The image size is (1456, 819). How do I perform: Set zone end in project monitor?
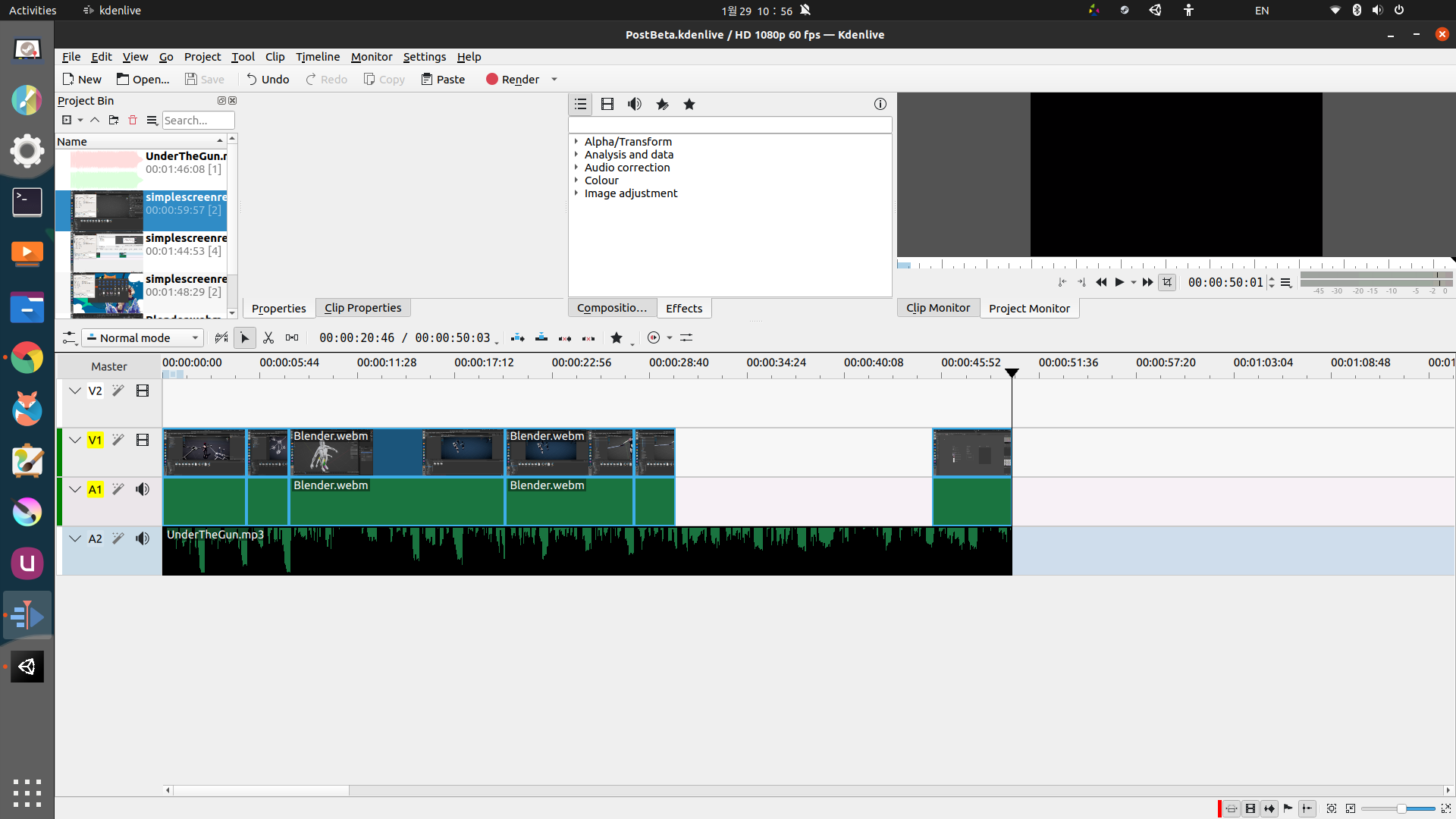1081,282
